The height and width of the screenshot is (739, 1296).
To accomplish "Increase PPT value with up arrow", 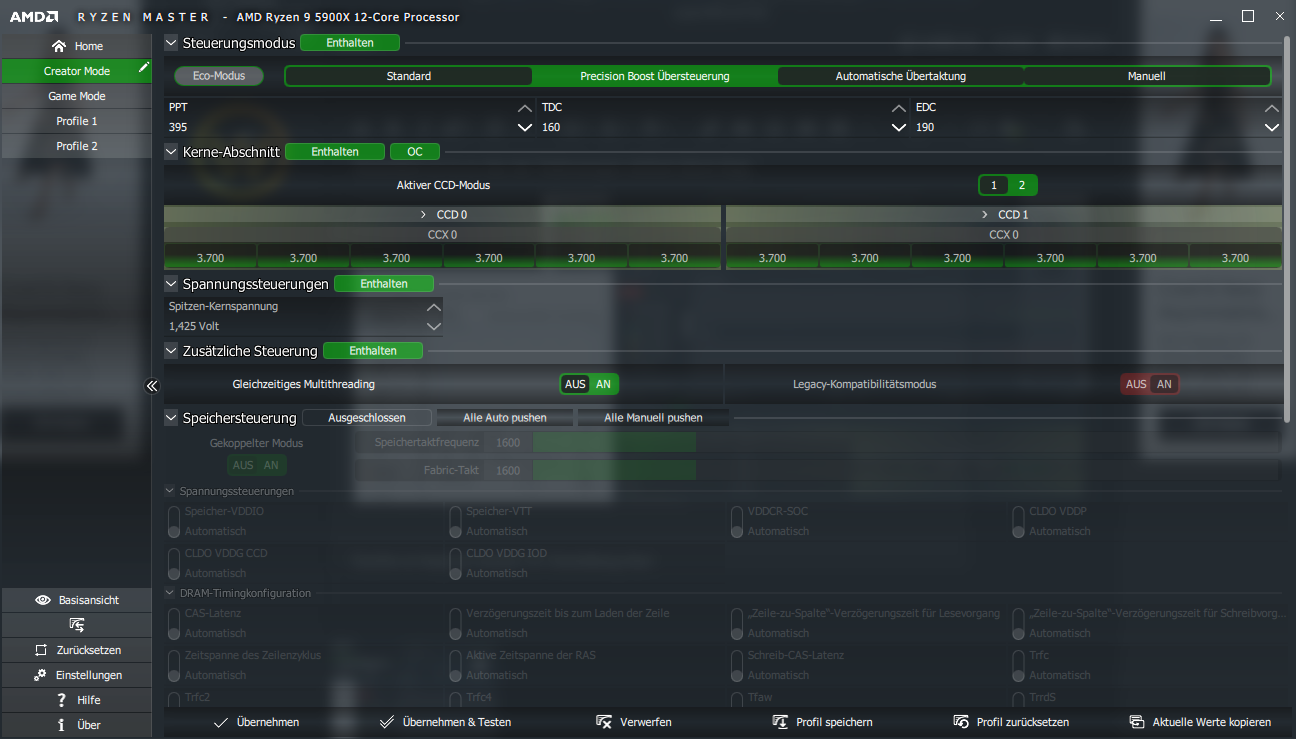I will click(524, 108).
